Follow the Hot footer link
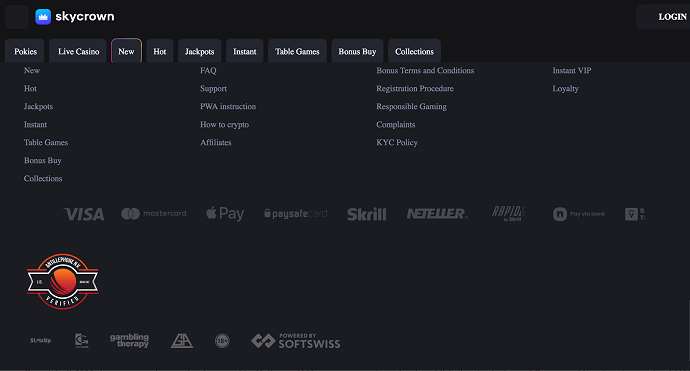Viewport: 690px width, 371px height. tap(30, 88)
